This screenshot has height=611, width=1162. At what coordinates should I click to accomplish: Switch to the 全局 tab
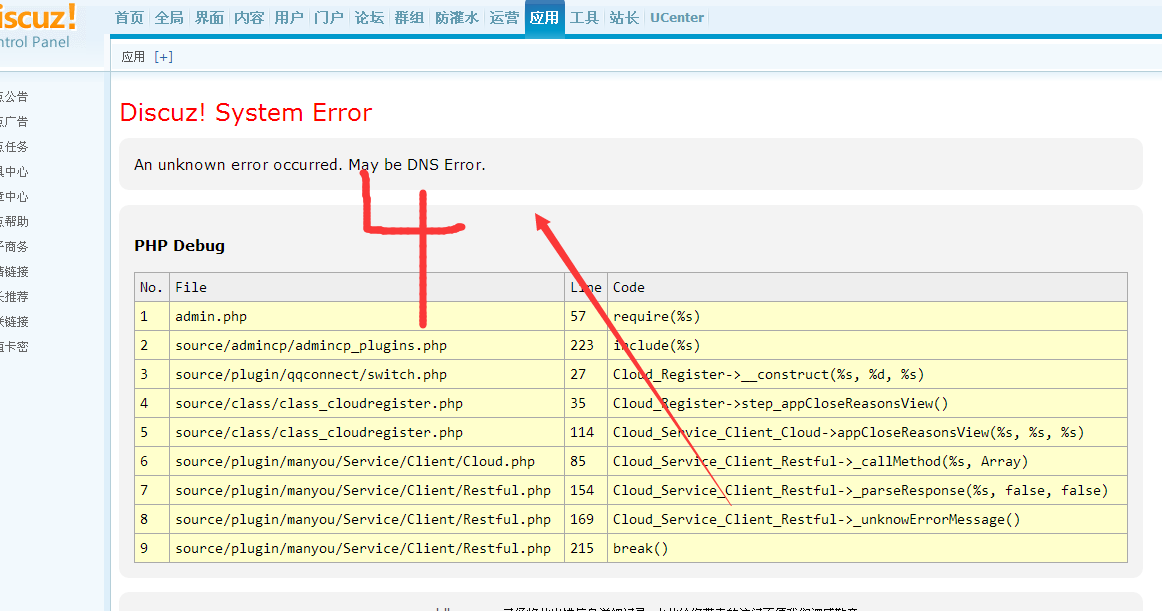169,18
